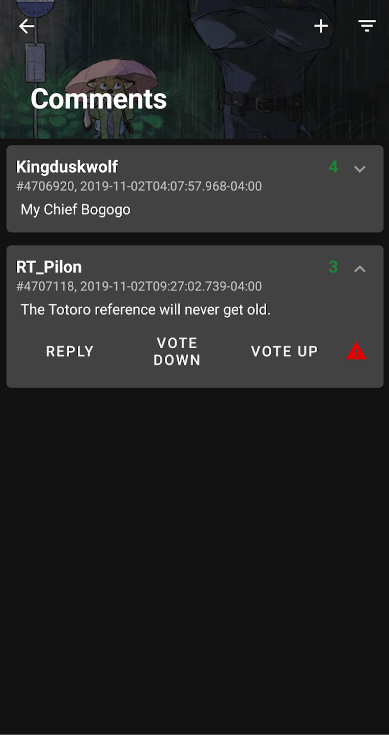This screenshot has width=389, height=735.
Task: Tap the score 3 on RT_Pilon's comment
Action: [x=333, y=267]
